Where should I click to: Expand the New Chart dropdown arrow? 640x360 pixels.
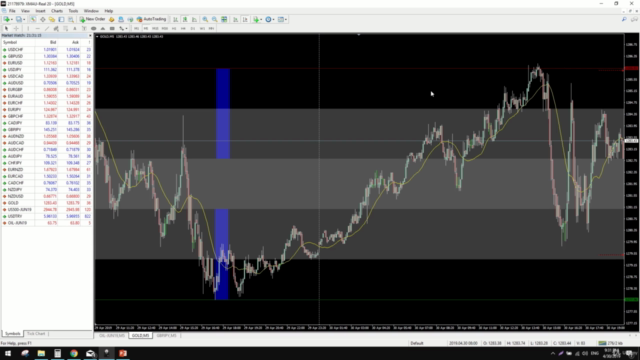pos(12,19)
